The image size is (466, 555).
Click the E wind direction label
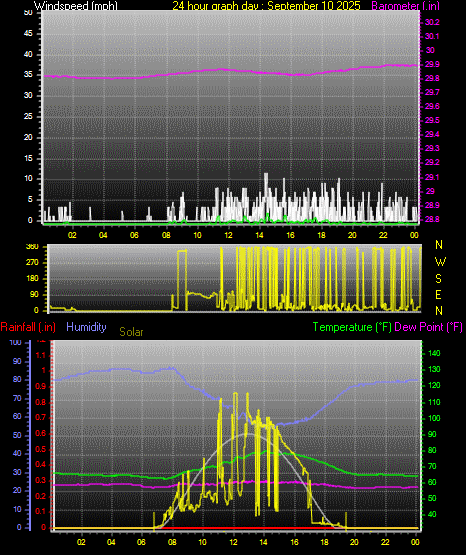click(438, 294)
